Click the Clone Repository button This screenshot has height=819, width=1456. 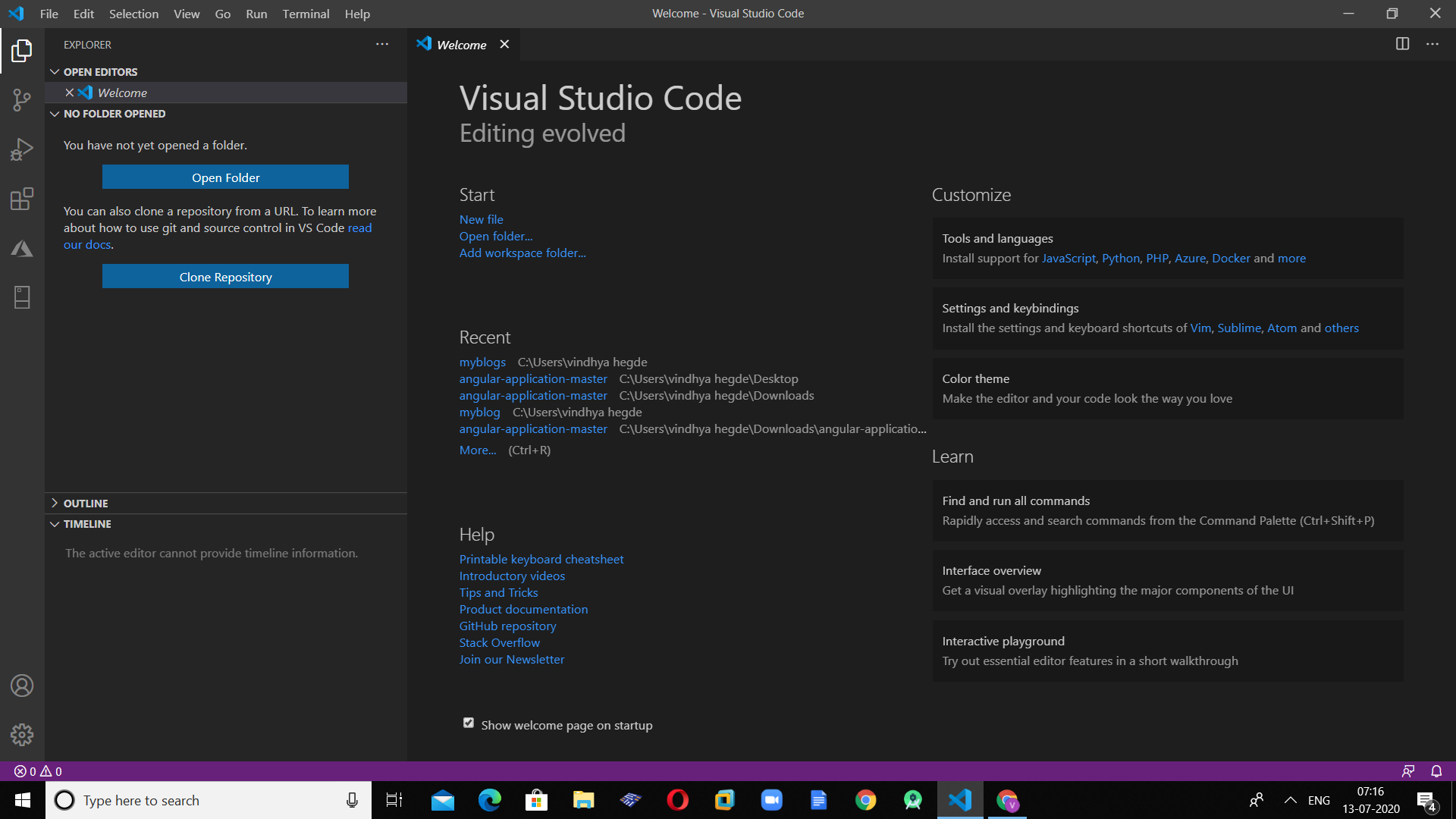click(225, 276)
